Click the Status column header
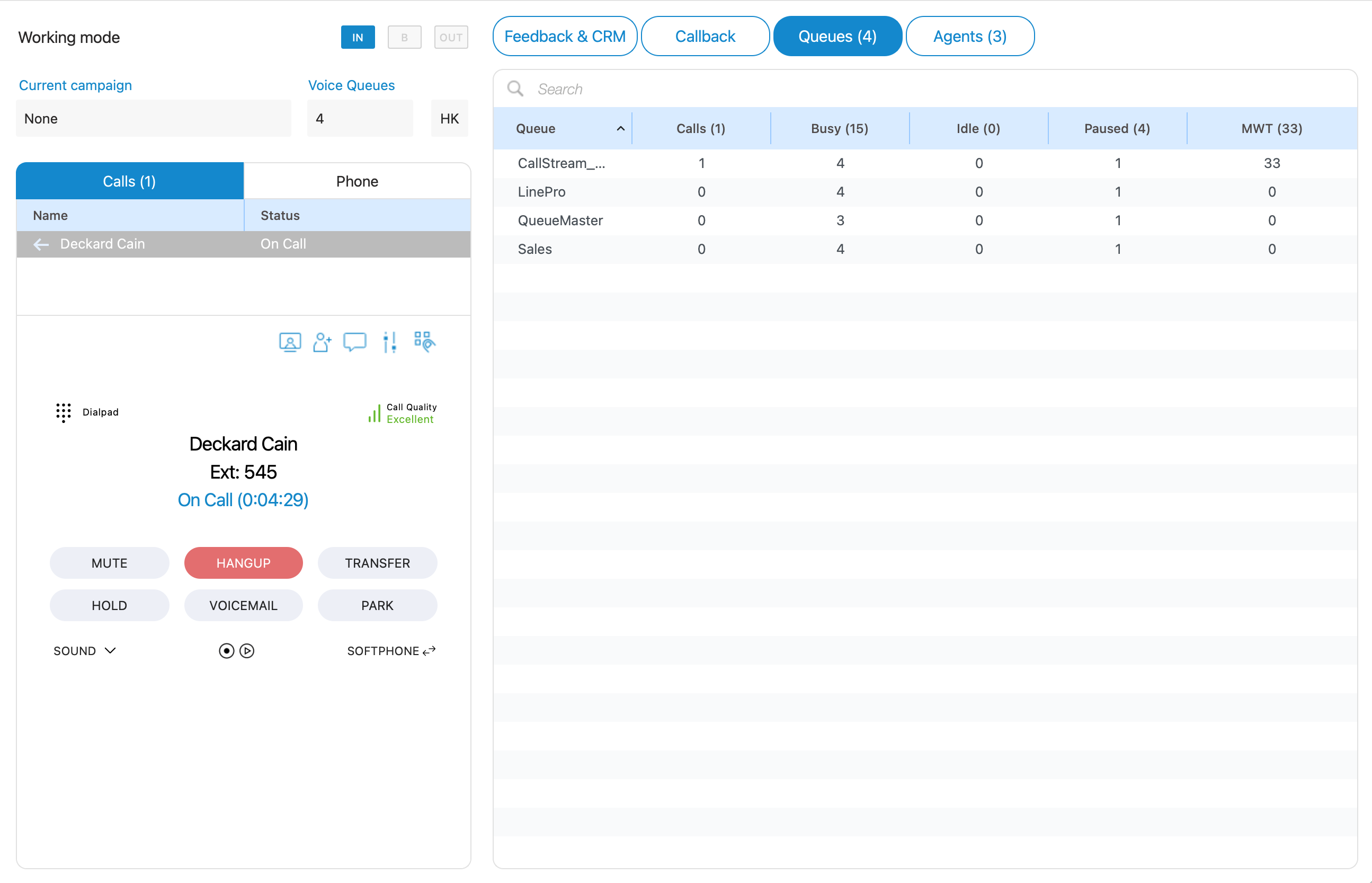 (x=358, y=216)
